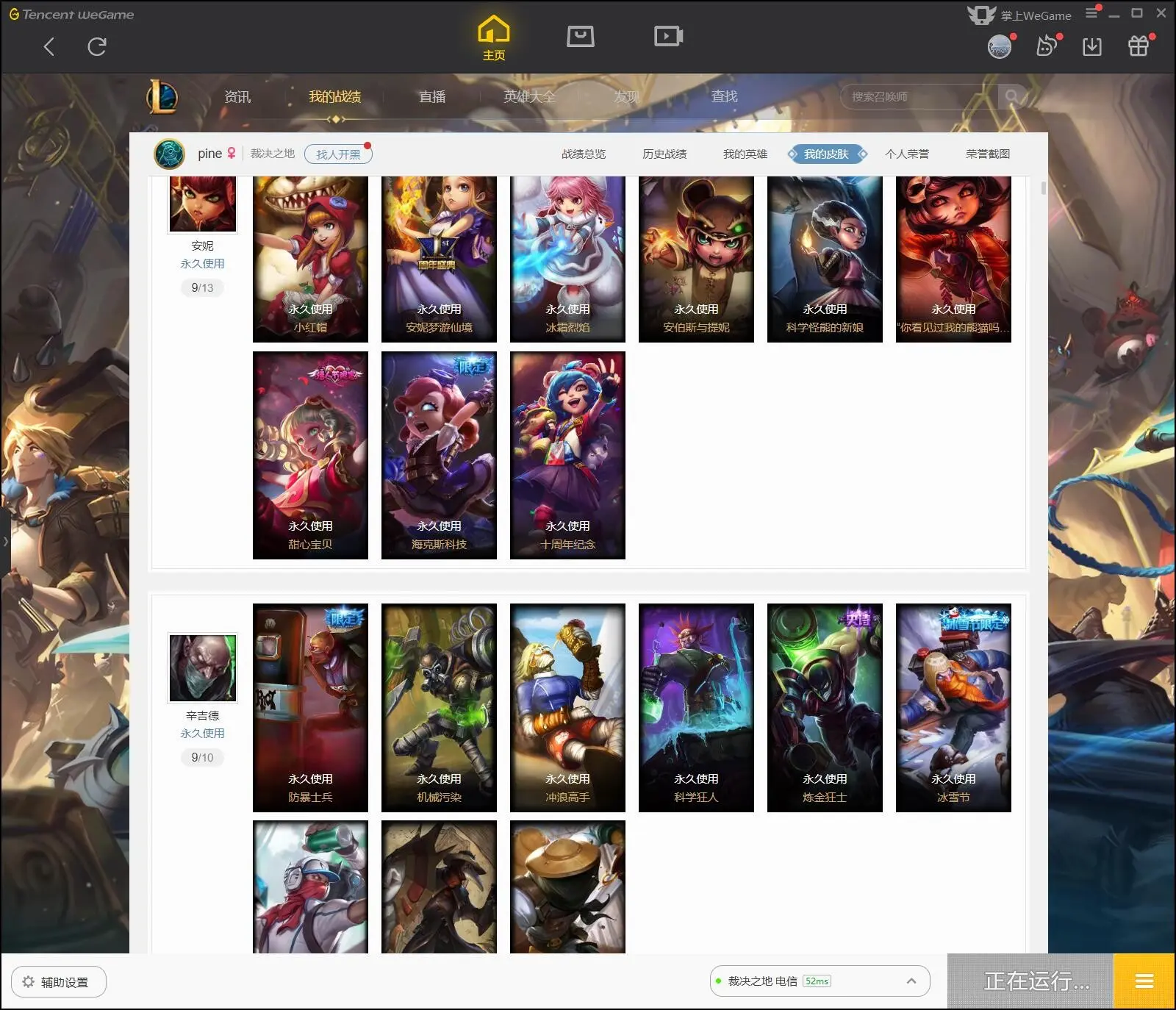The height and width of the screenshot is (1010, 1176).
Task: Click the skin list scrollbar thumb
Action: (1043, 188)
